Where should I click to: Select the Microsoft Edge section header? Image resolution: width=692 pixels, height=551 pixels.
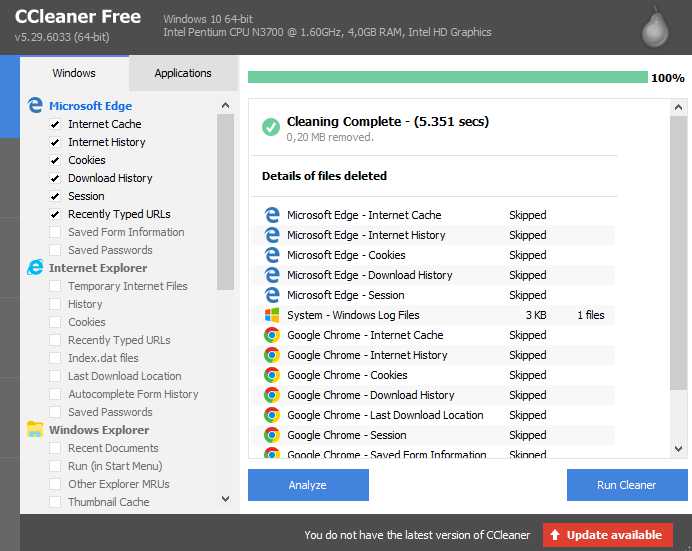coord(90,106)
